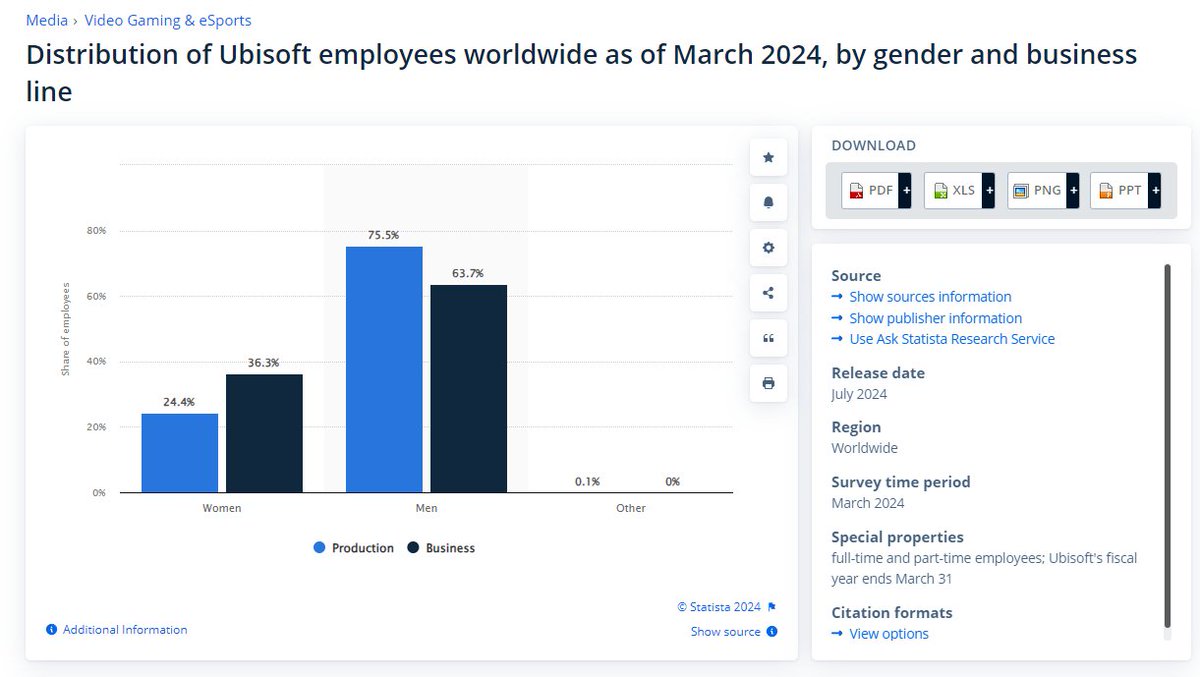1200x677 pixels.
Task: Click the Worldwide region value
Action: [x=865, y=448]
